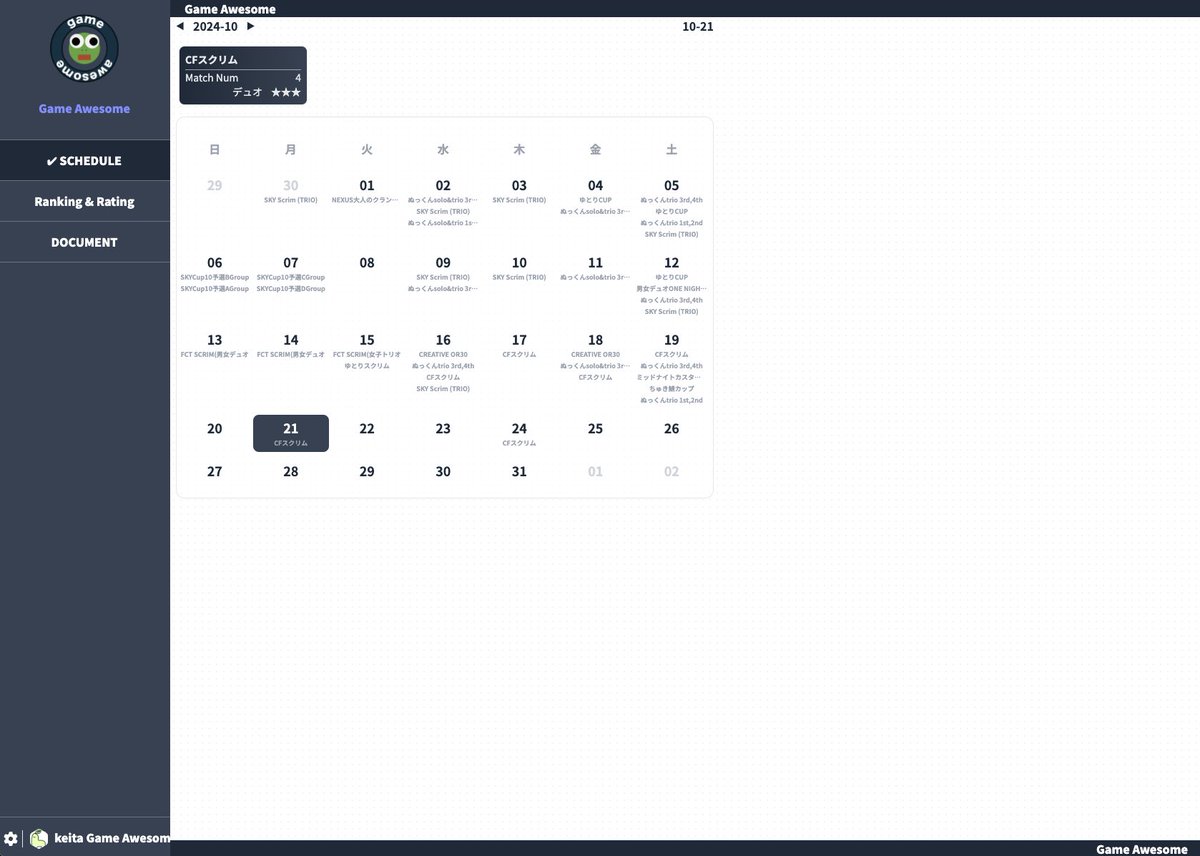Click SKY Scrim (TRIO) on day 10

(519, 277)
